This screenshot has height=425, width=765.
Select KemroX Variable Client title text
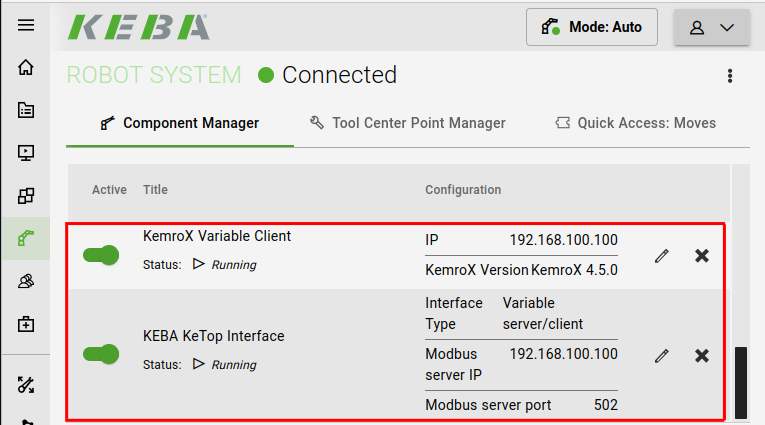[x=217, y=236]
